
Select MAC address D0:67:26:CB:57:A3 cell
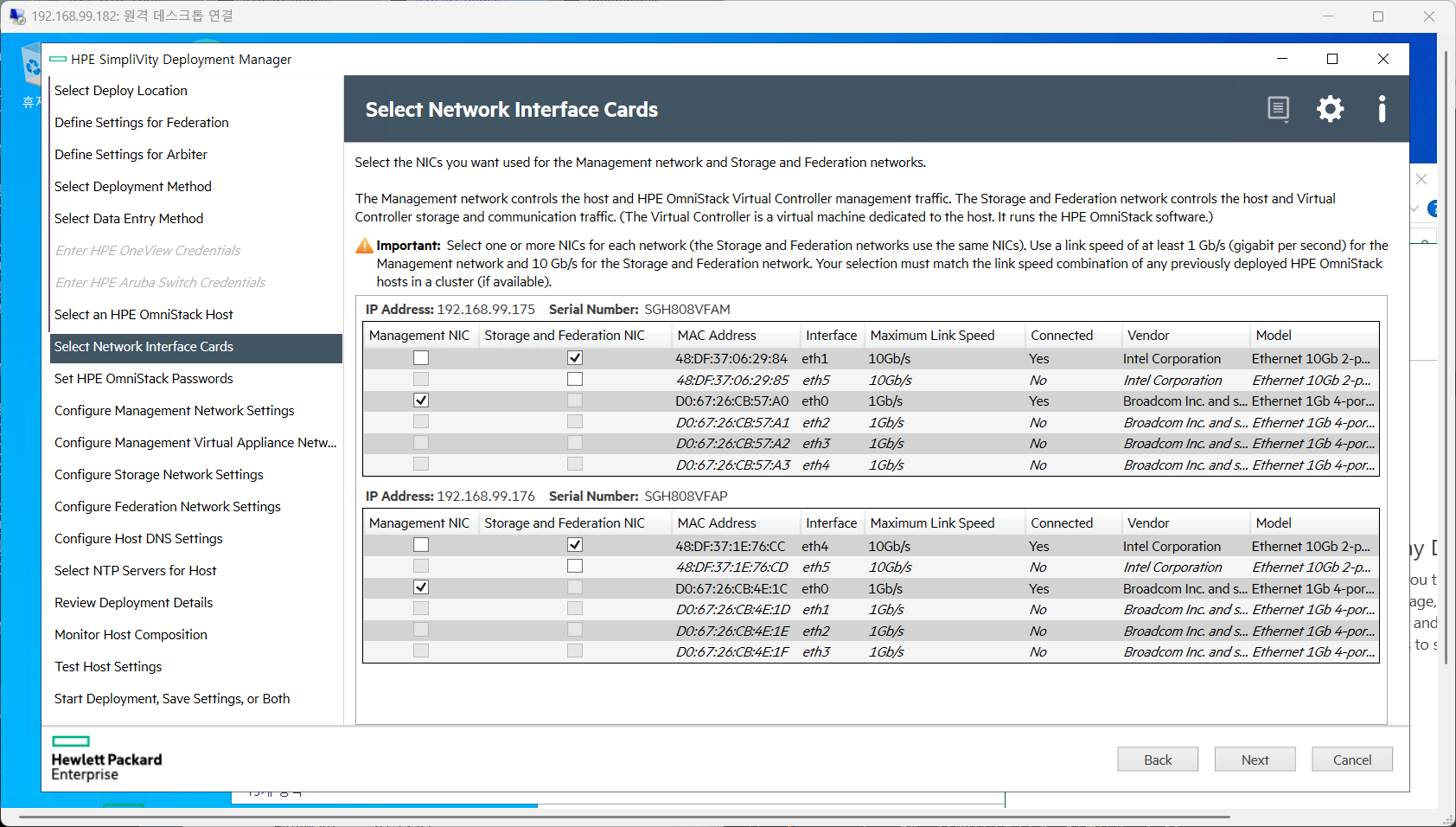pos(733,465)
